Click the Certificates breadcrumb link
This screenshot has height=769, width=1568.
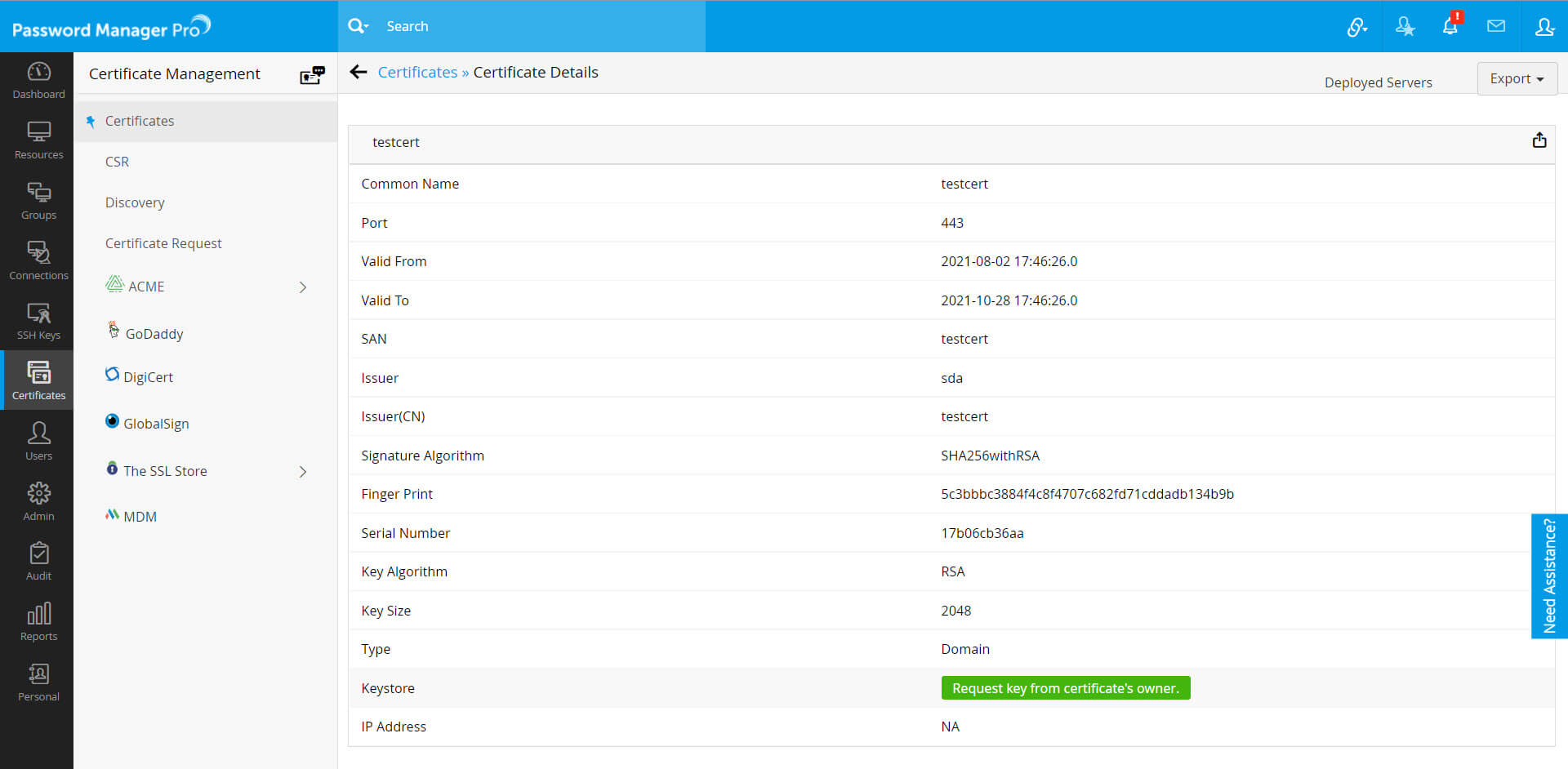pos(417,72)
